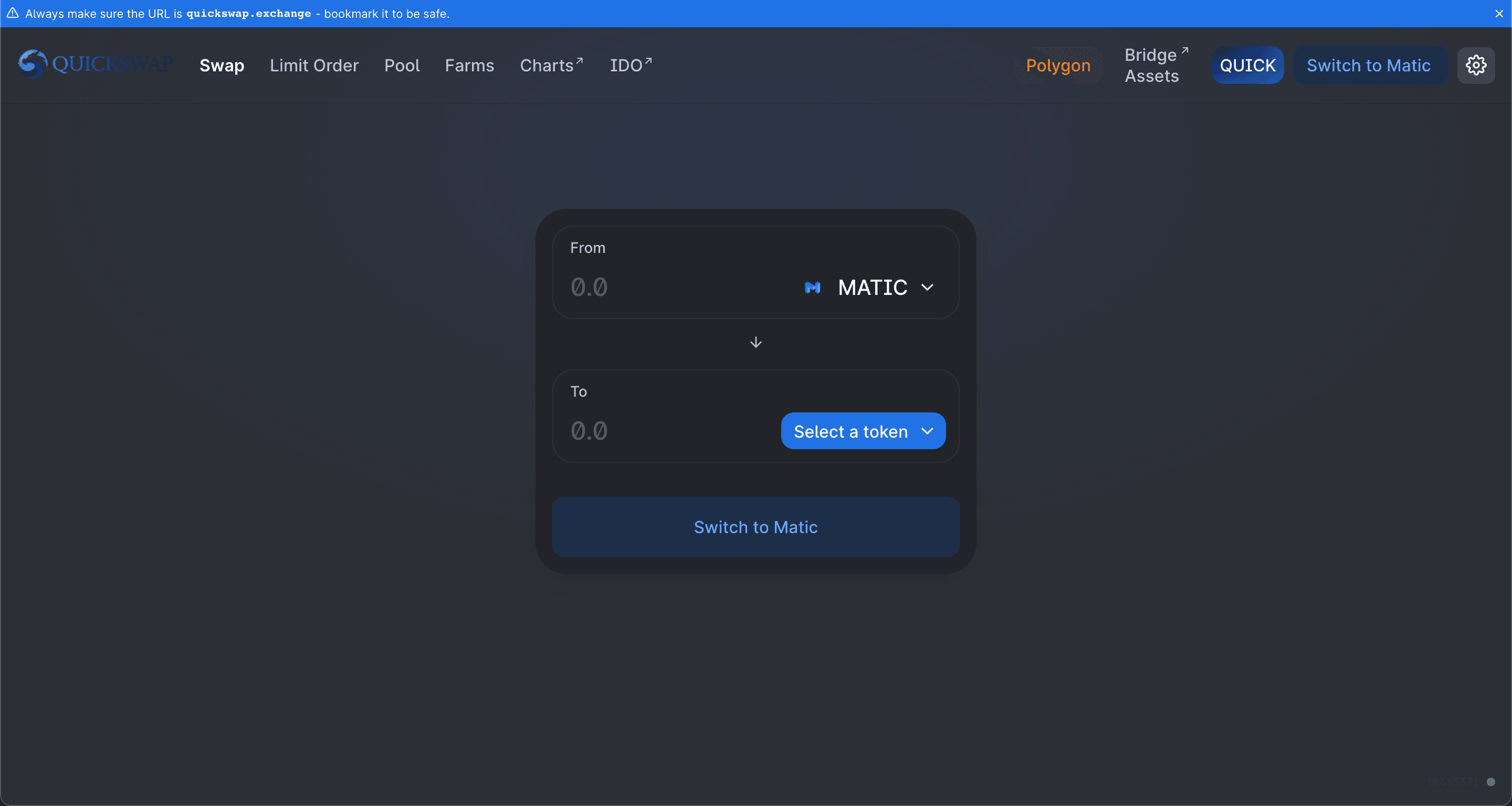Screen dimensions: 1512x806
Task: Click Switch to Matic in header
Action: pyautogui.click(x=1369, y=65)
